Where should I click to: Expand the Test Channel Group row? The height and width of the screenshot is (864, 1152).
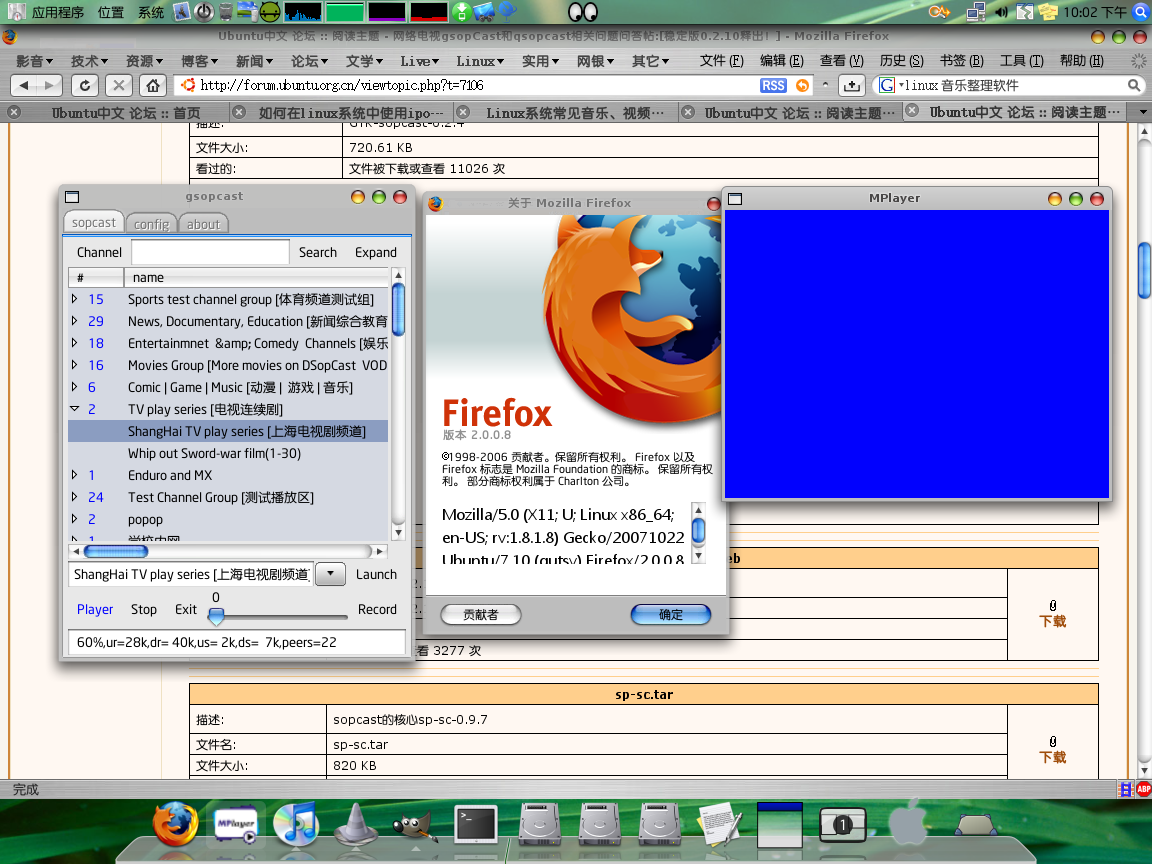point(74,497)
